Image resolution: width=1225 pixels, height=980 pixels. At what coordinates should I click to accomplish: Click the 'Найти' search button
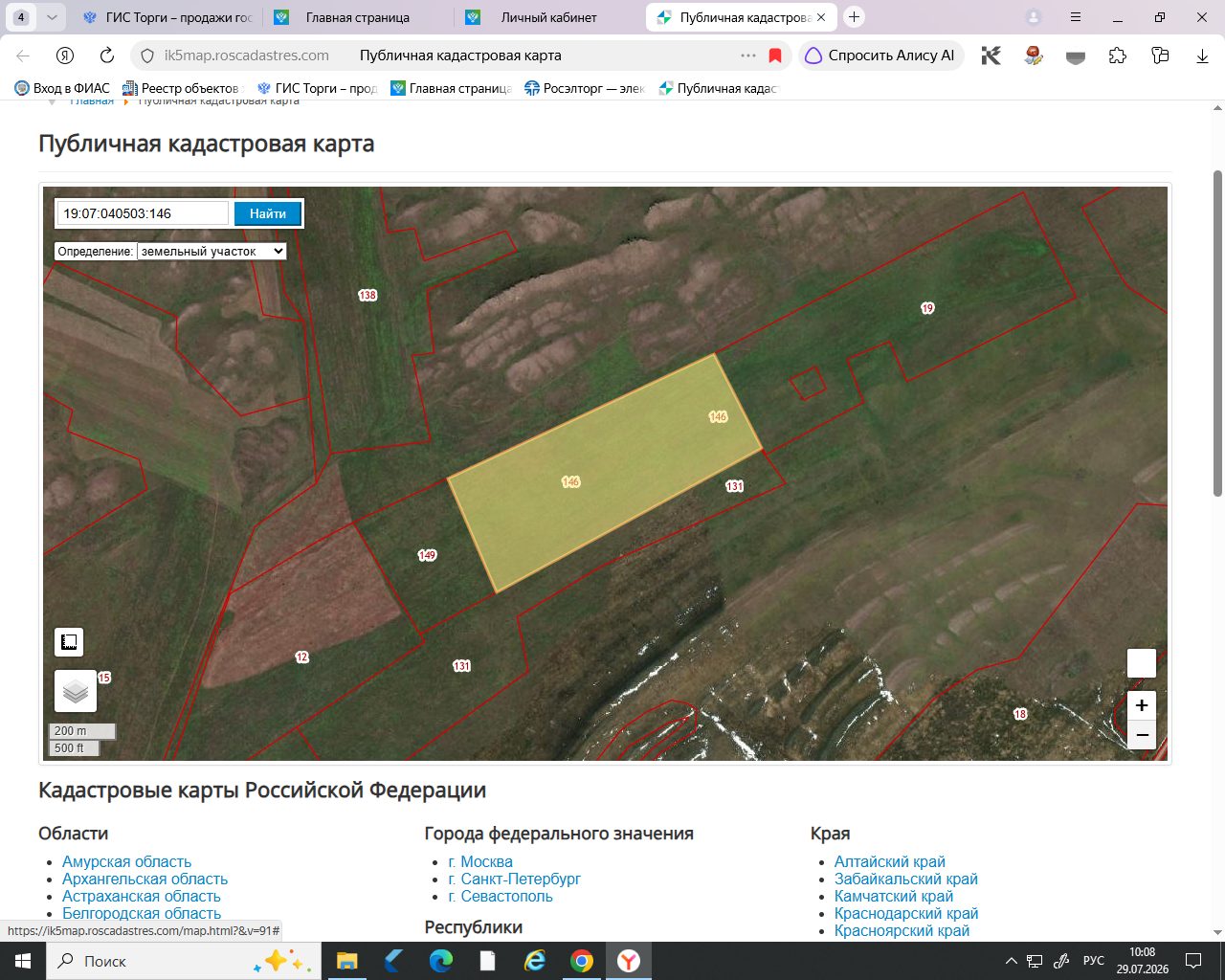(x=268, y=213)
